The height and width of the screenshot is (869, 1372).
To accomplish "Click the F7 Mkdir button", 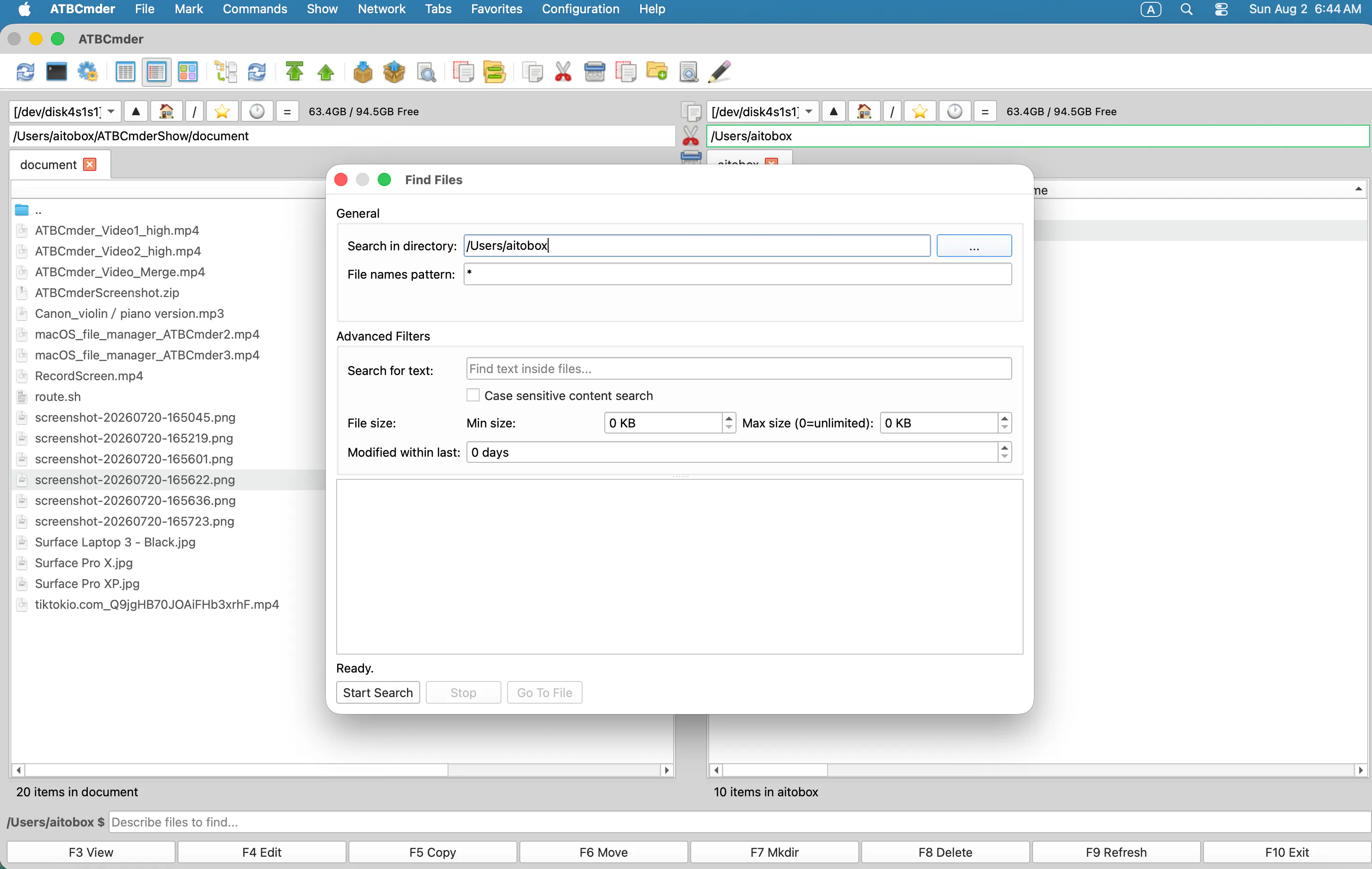I will 774,852.
